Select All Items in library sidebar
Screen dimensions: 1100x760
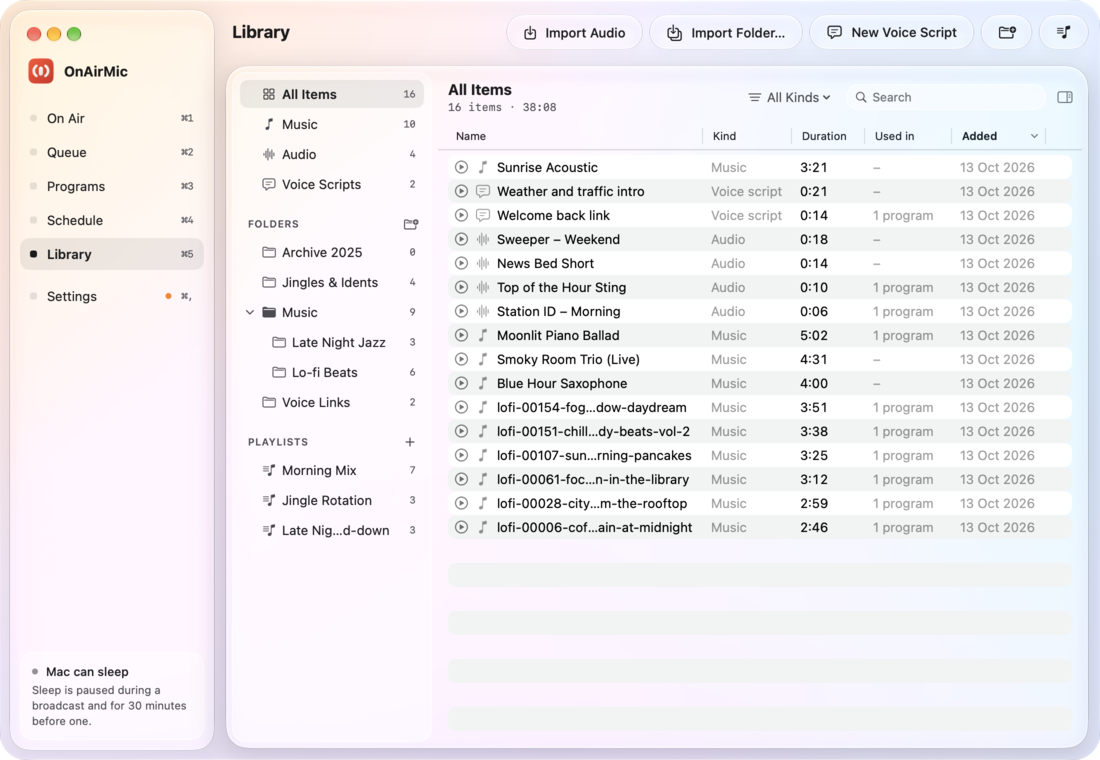[332, 94]
